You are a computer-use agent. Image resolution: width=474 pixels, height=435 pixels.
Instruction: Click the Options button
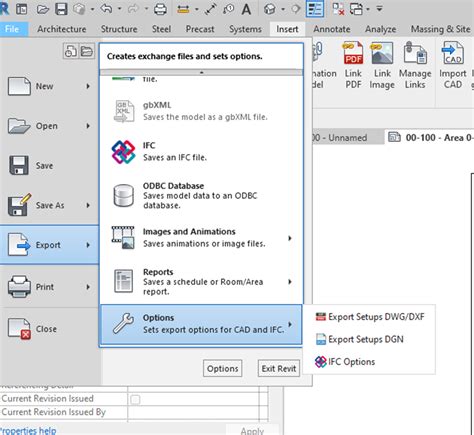(223, 368)
